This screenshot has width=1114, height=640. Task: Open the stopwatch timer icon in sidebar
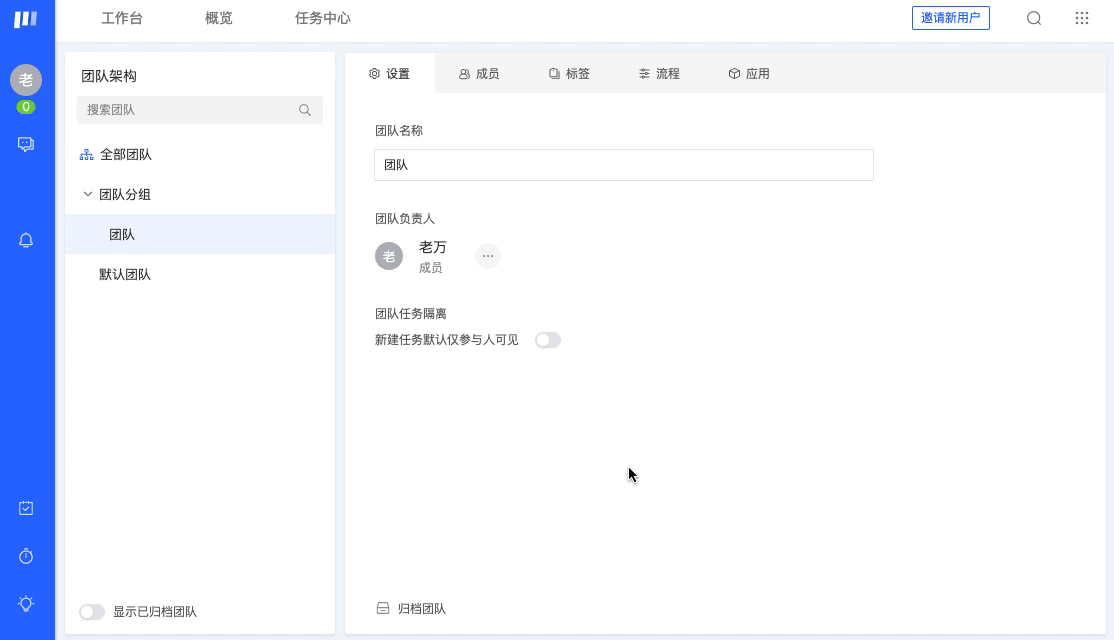[26, 556]
